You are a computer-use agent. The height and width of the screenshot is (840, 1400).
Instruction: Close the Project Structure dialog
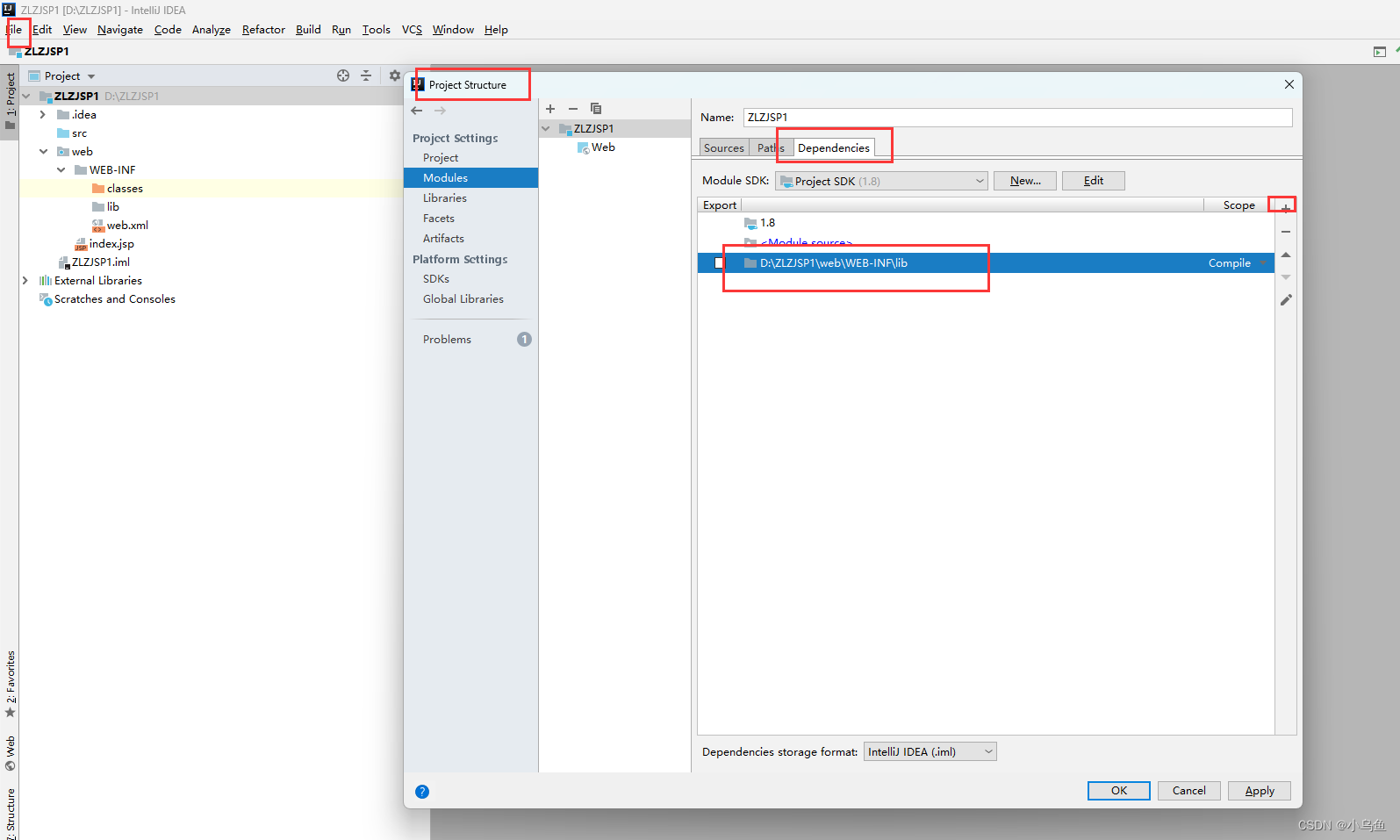click(1289, 84)
